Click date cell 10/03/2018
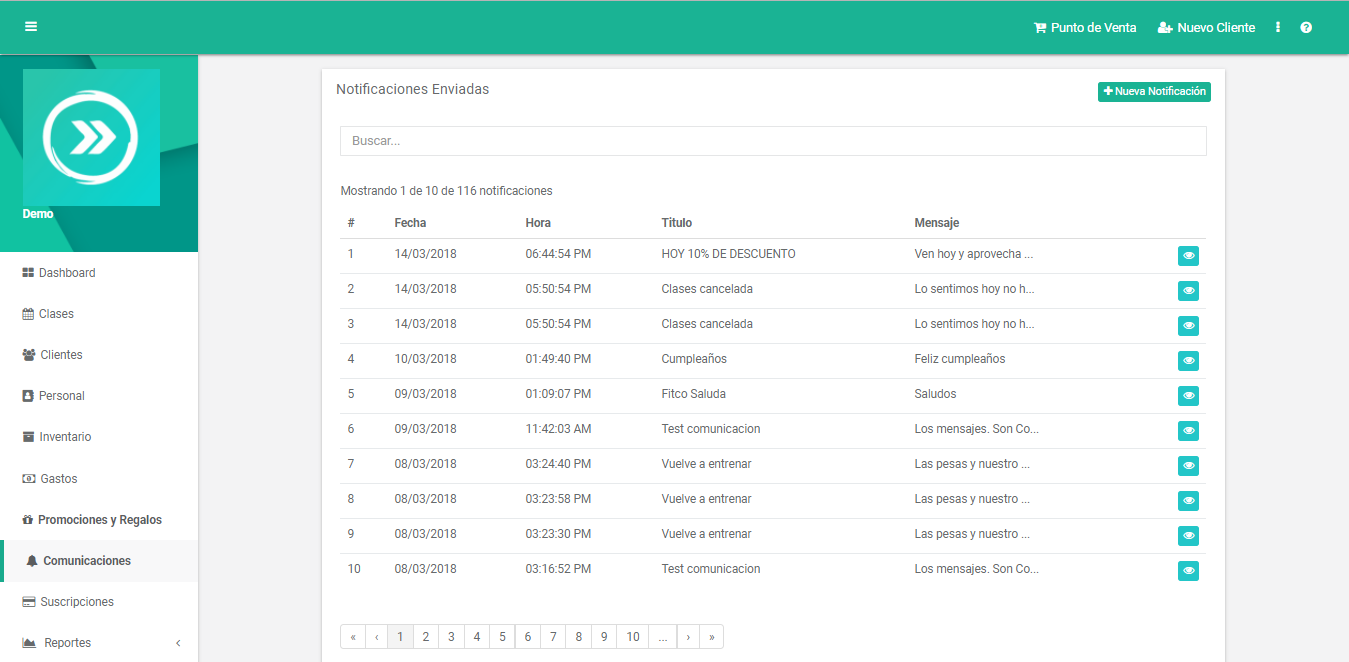1349x662 pixels. [x=425, y=359]
